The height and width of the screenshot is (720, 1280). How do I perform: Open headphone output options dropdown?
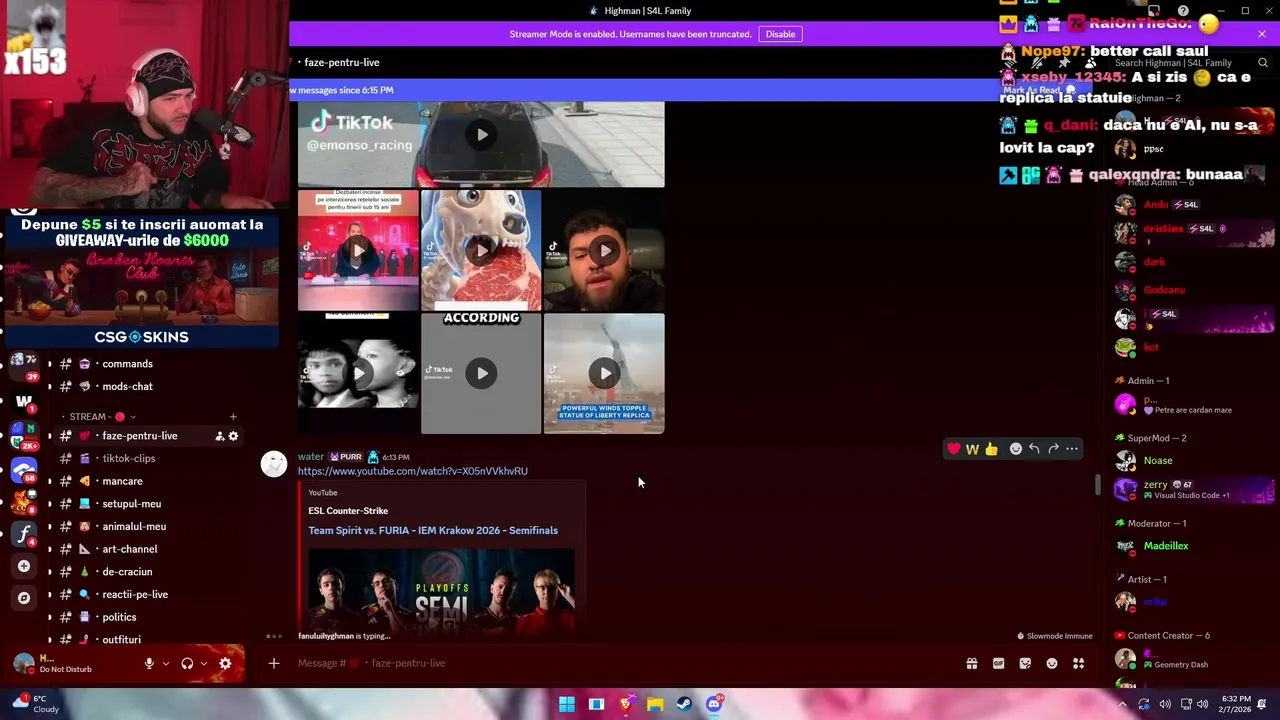(x=204, y=663)
